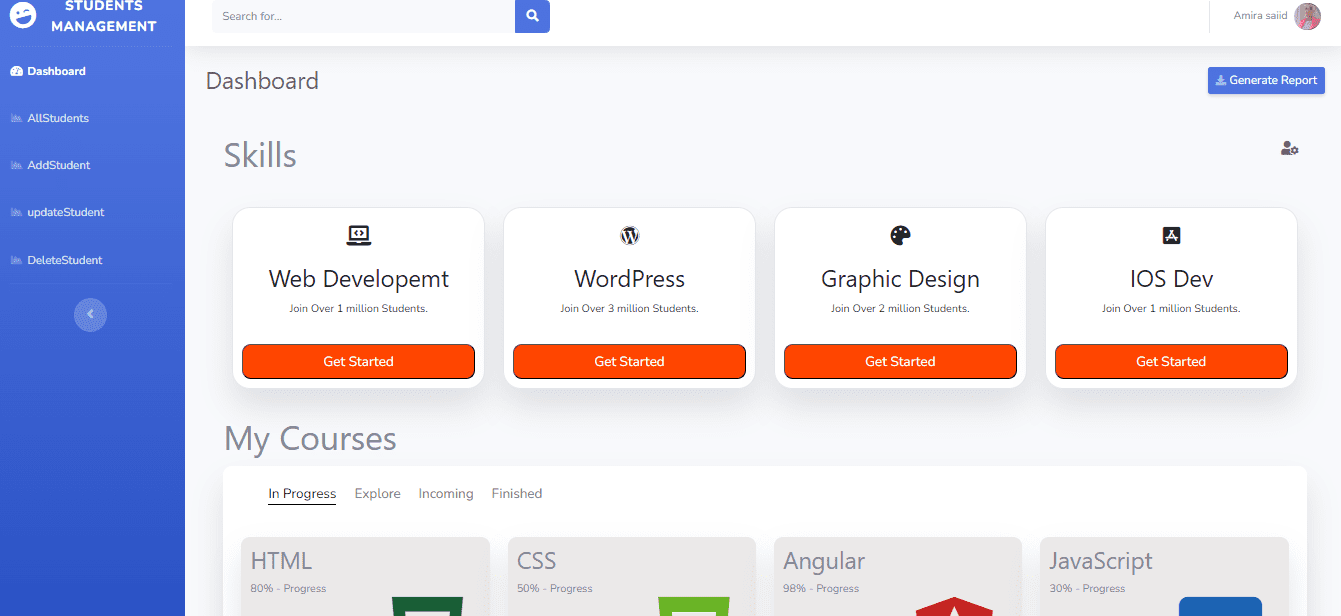1341x616 pixels.
Task: Click the chart icon beside DeleteStudent
Action: coord(16,260)
